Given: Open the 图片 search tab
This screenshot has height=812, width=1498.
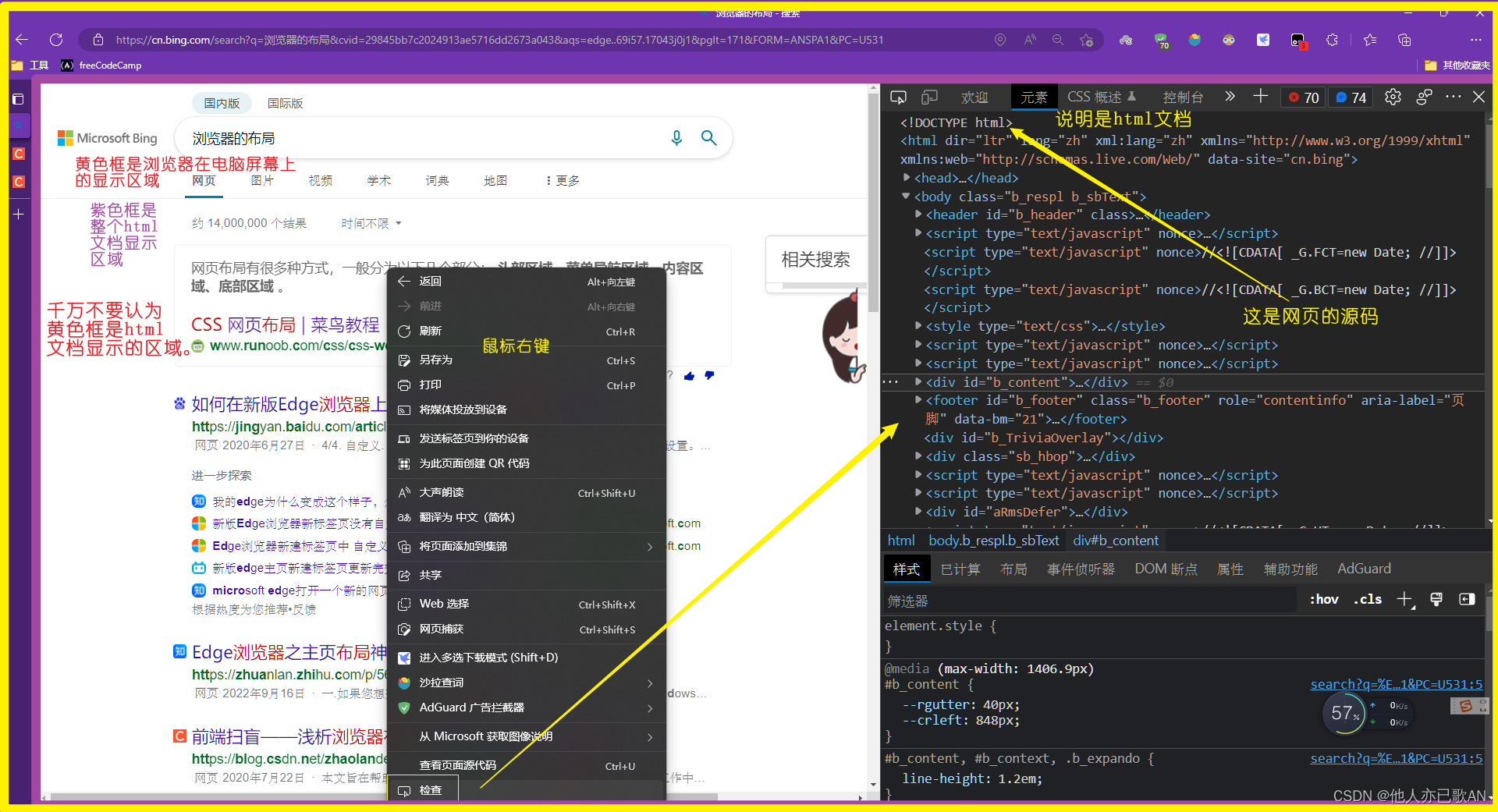Looking at the screenshot, I should tap(262, 180).
